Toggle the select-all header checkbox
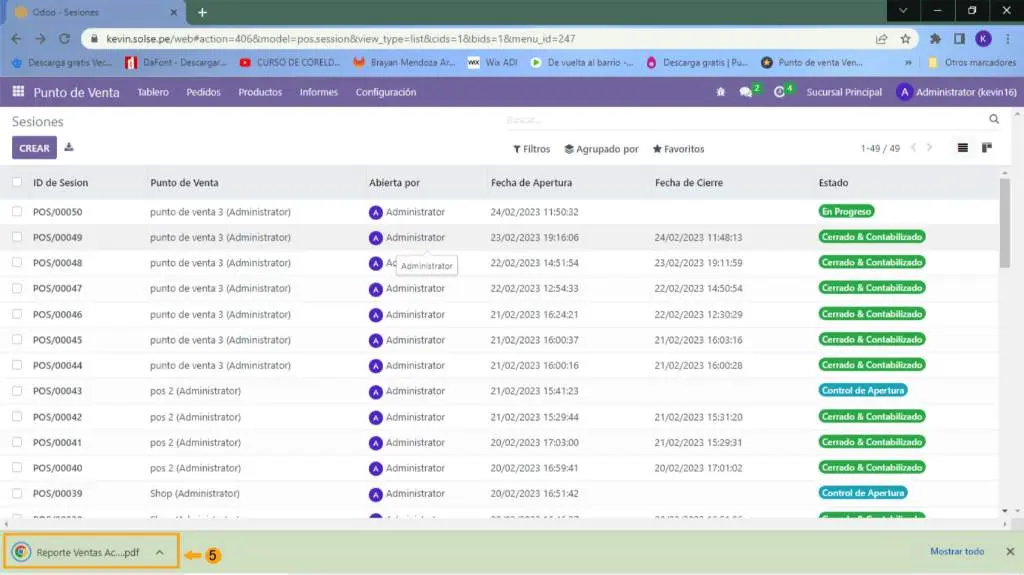1024x575 pixels. 17,182
